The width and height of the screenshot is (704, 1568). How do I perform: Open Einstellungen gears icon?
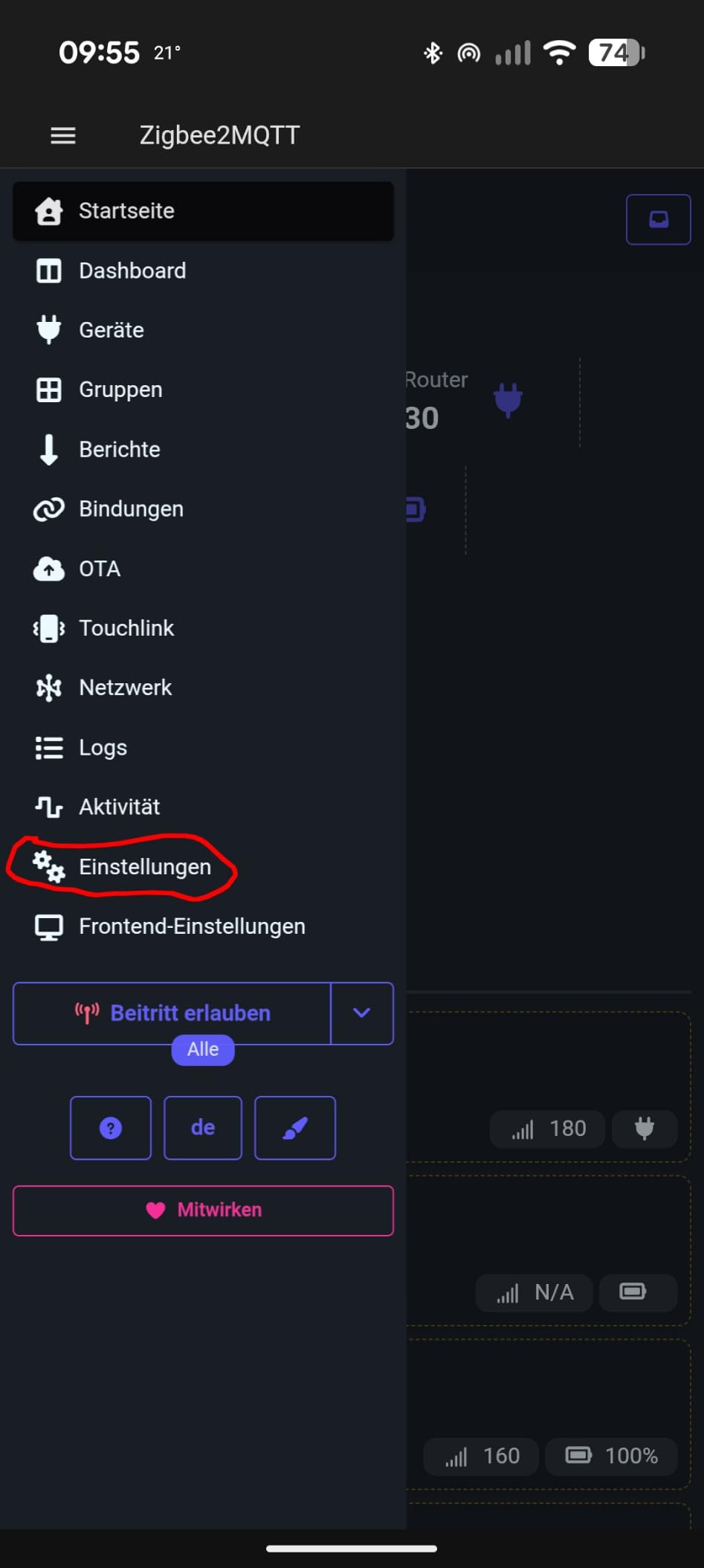pos(49,866)
